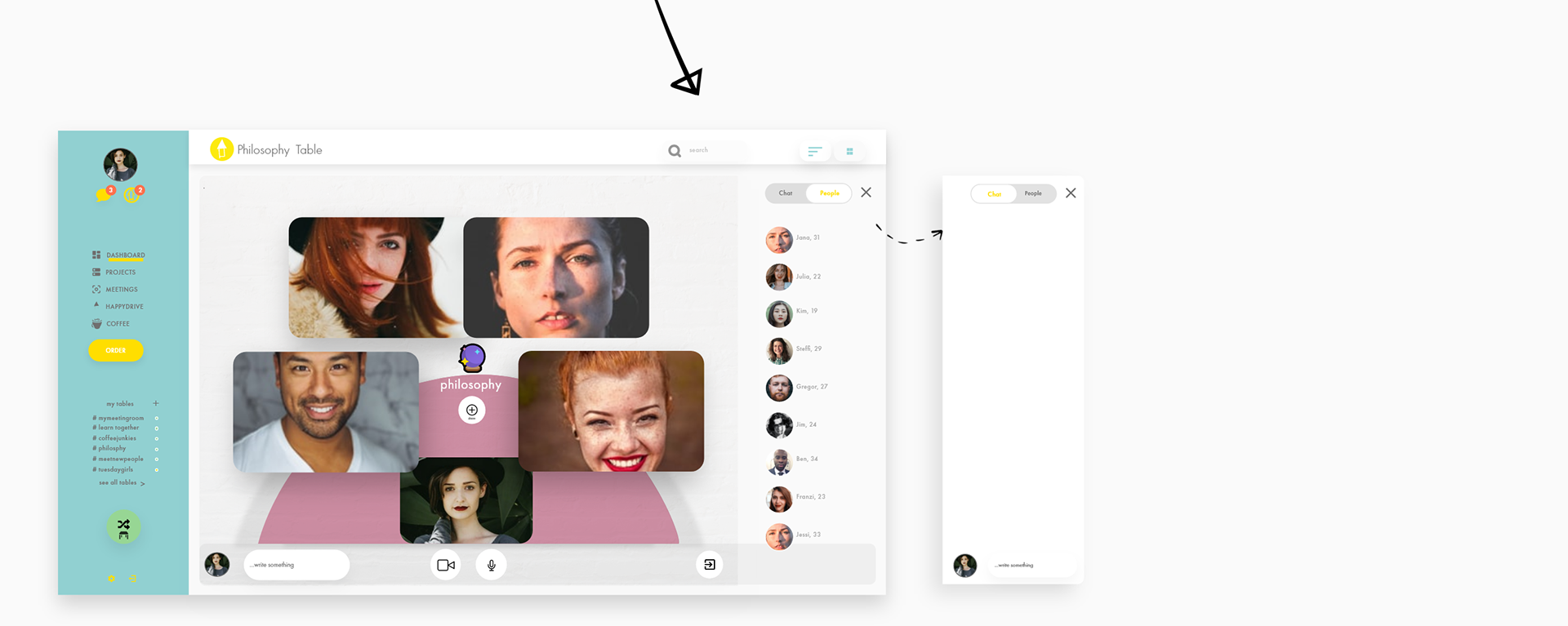Toggle status dot next to #tuesdaygirls
Image resolution: width=1568 pixels, height=626 pixels.
click(x=157, y=469)
